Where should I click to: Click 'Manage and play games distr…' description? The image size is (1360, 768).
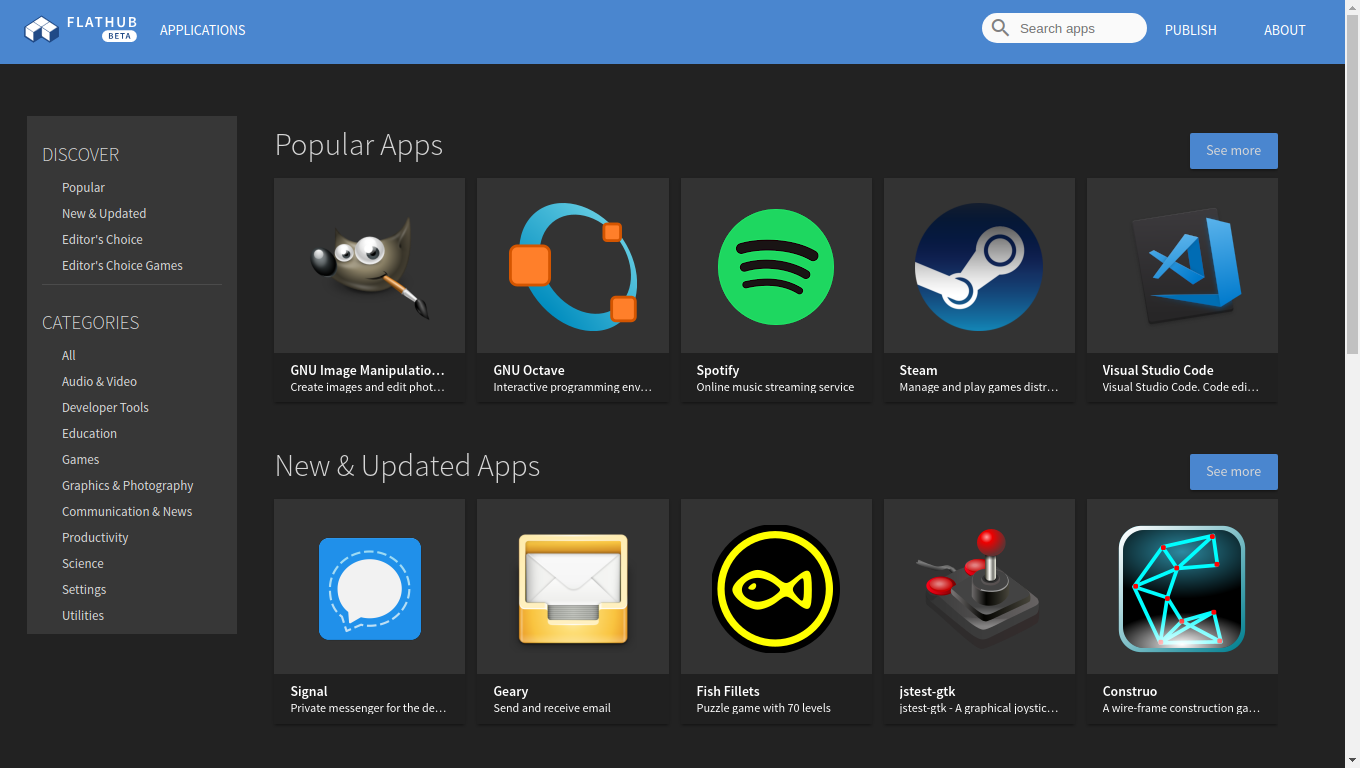pos(978,387)
